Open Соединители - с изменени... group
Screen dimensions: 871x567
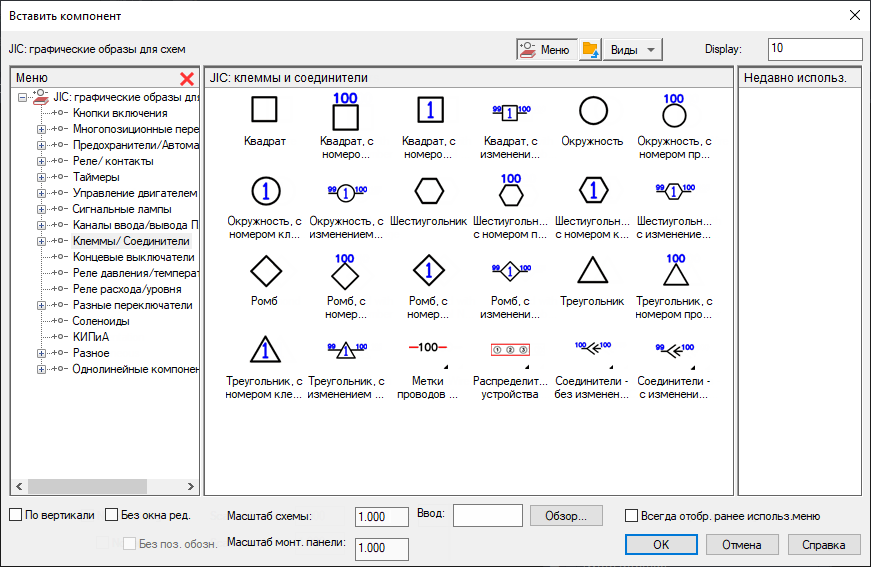[674, 349]
